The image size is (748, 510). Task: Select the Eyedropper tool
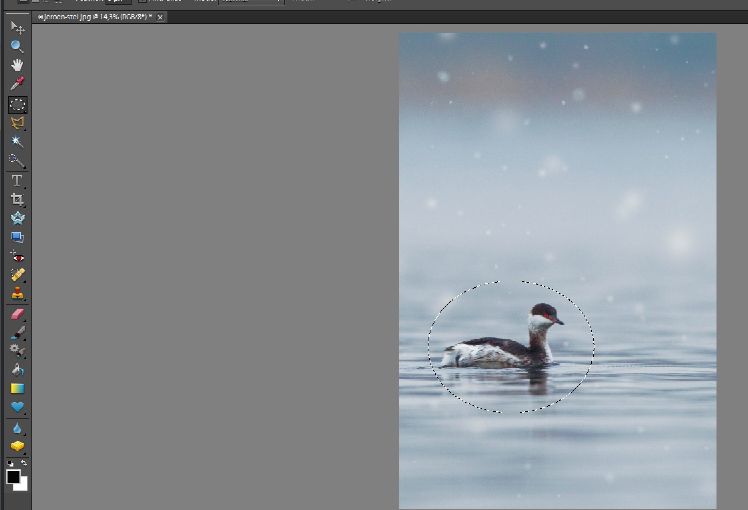(x=17, y=83)
